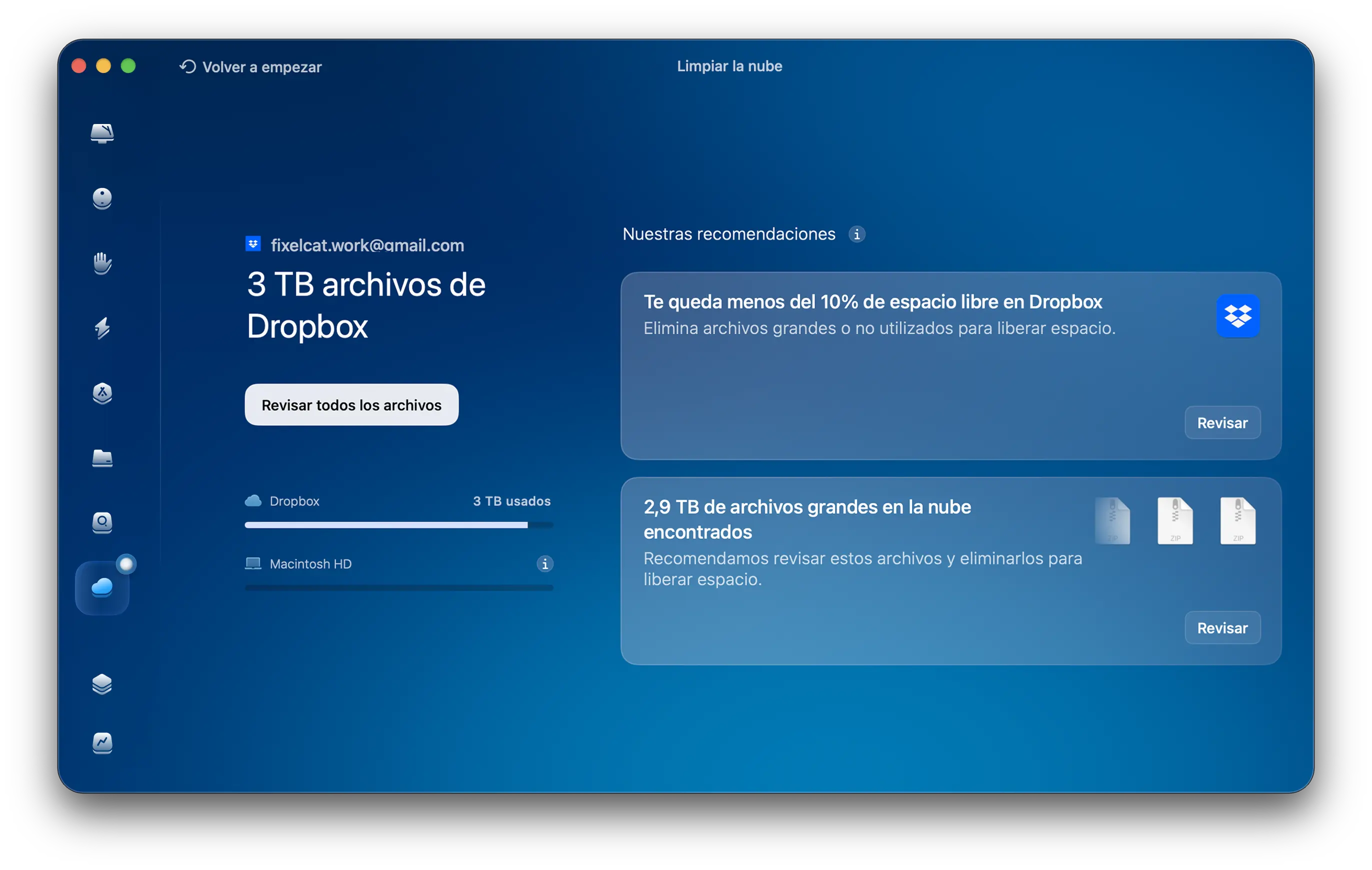This screenshot has width=1372, height=870.
Task: Select the Cloud Cleanup sidebar icon
Action: [102, 587]
